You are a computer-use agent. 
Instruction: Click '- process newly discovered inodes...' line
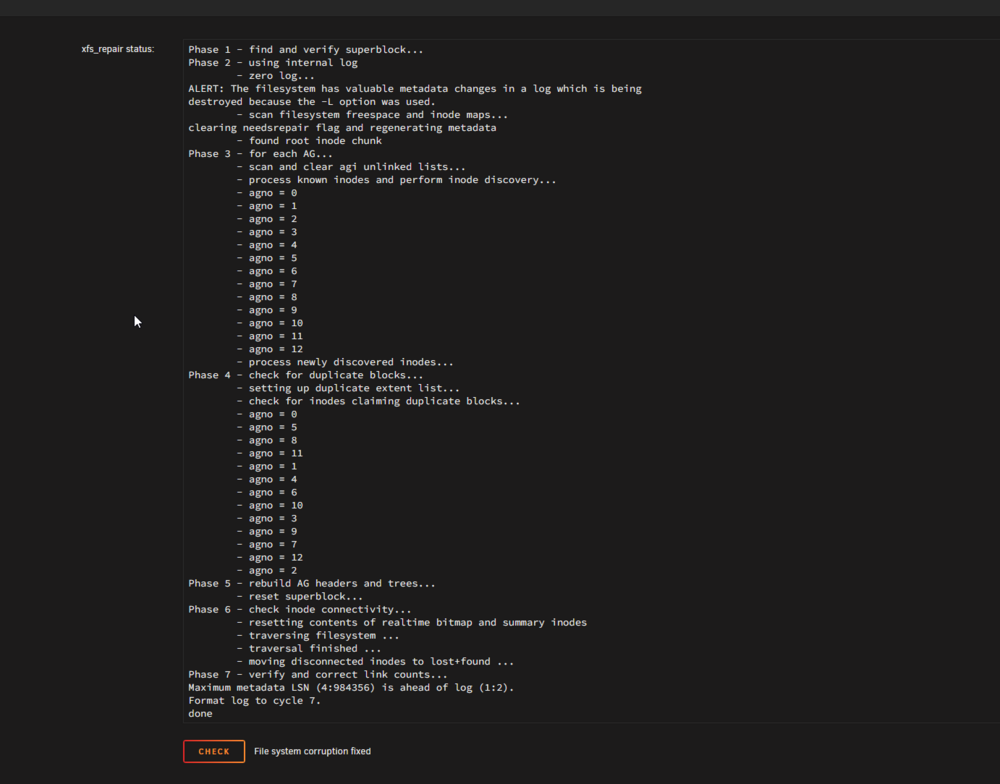tap(345, 362)
